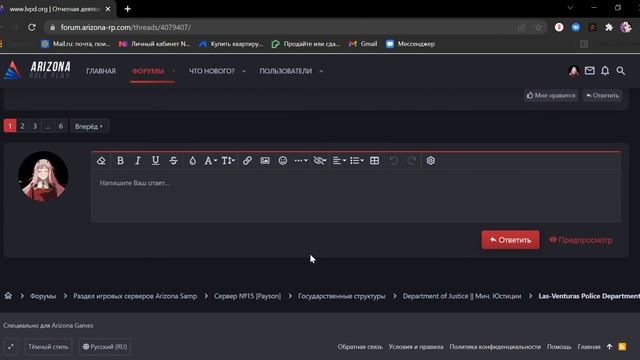This screenshot has height=360, width=640.
Task: Toggle strikethrough formatting in editor
Action: (x=173, y=161)
